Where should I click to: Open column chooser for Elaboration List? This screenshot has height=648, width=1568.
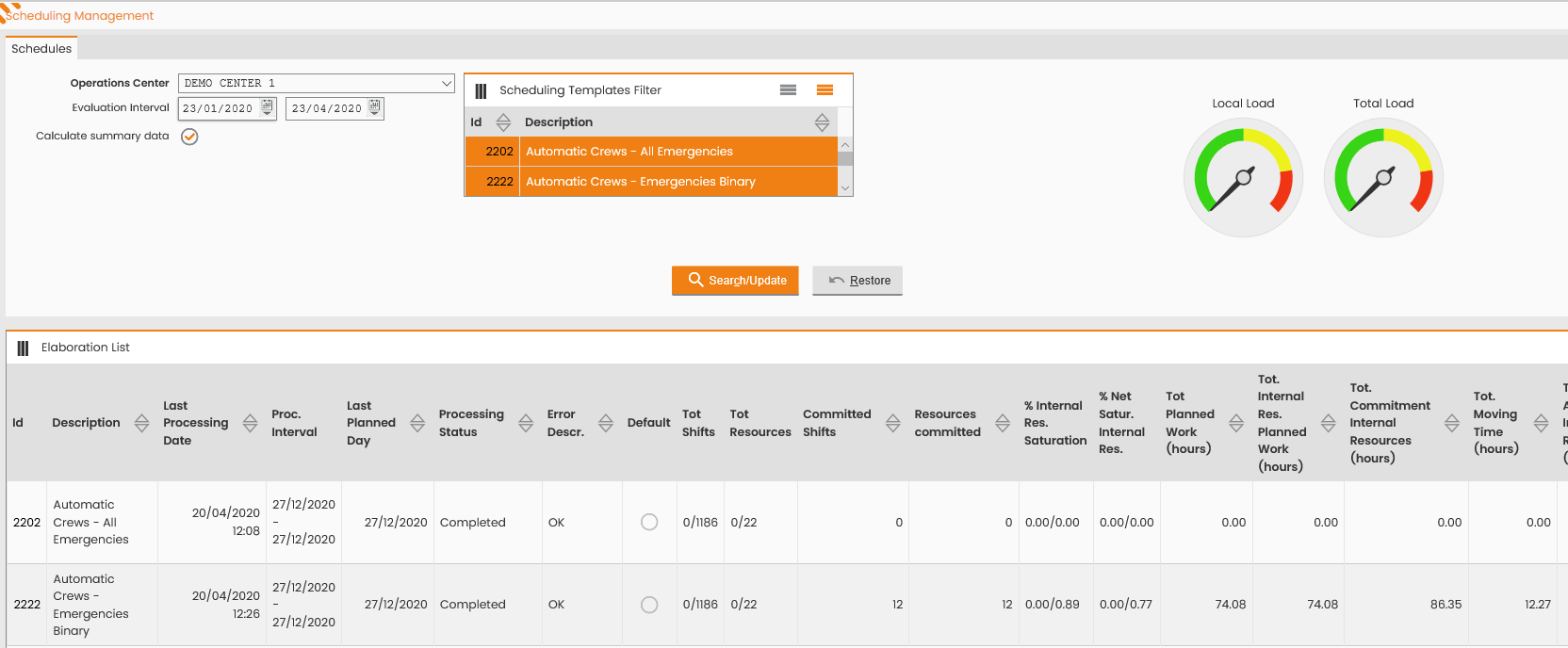pyautogui.click(x=23, y=348)
